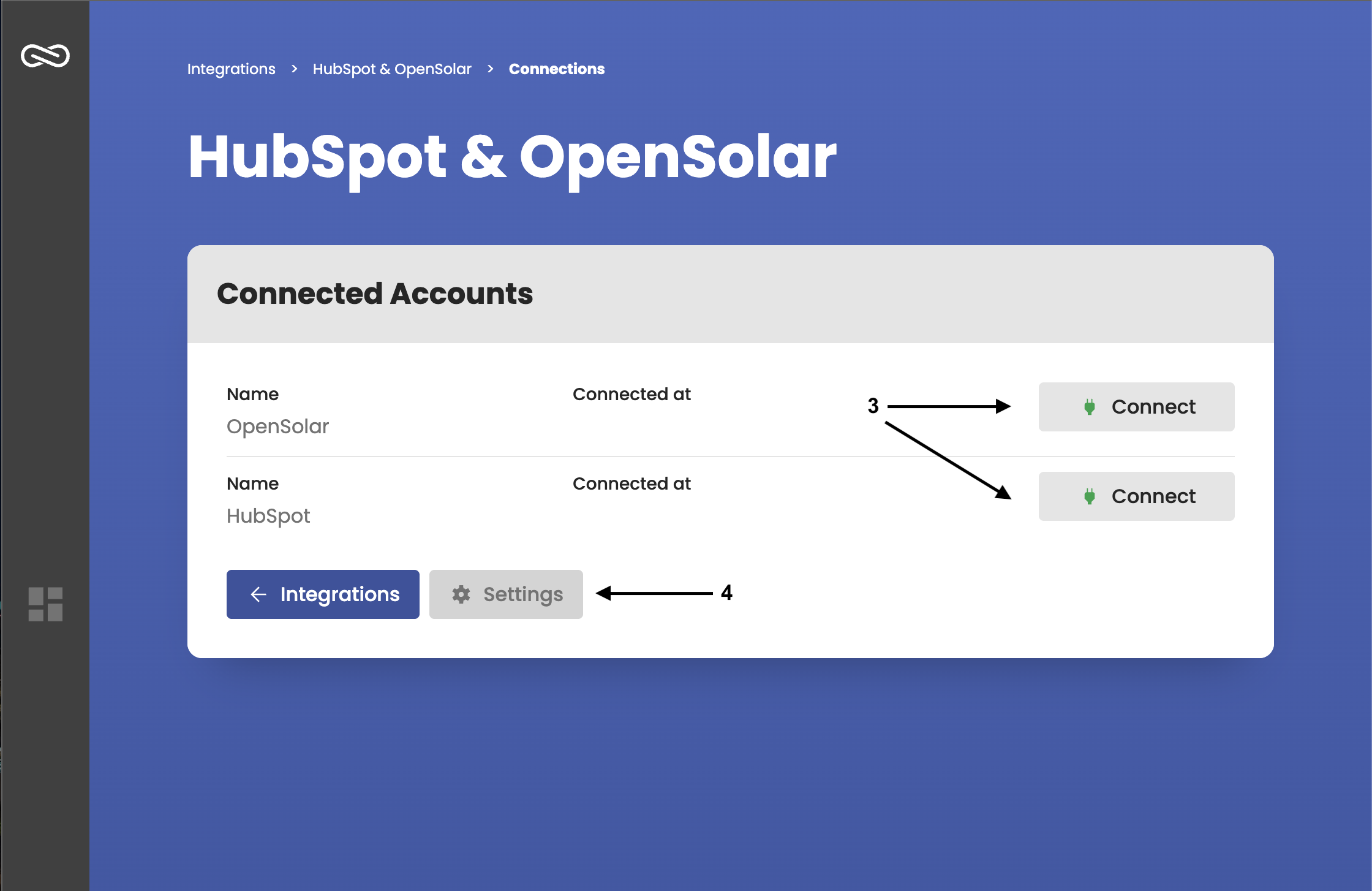
Task: Go back using the blue Integrations button
Action: [323, 594]
